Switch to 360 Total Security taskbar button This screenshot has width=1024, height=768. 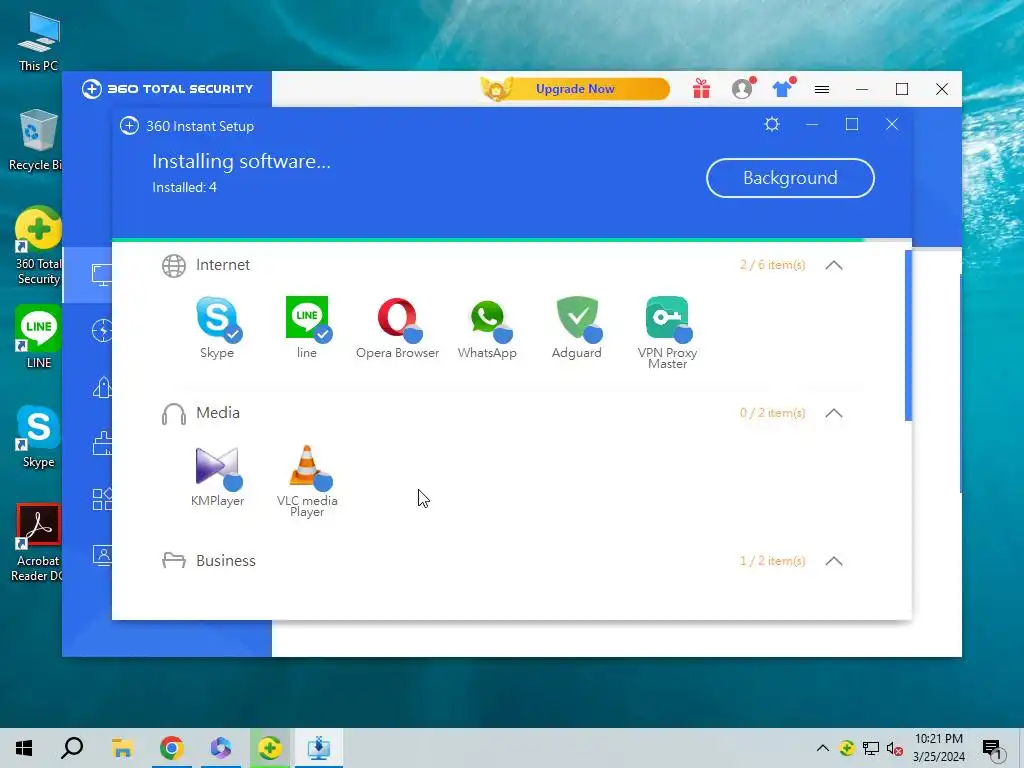[x=270, y=748]
